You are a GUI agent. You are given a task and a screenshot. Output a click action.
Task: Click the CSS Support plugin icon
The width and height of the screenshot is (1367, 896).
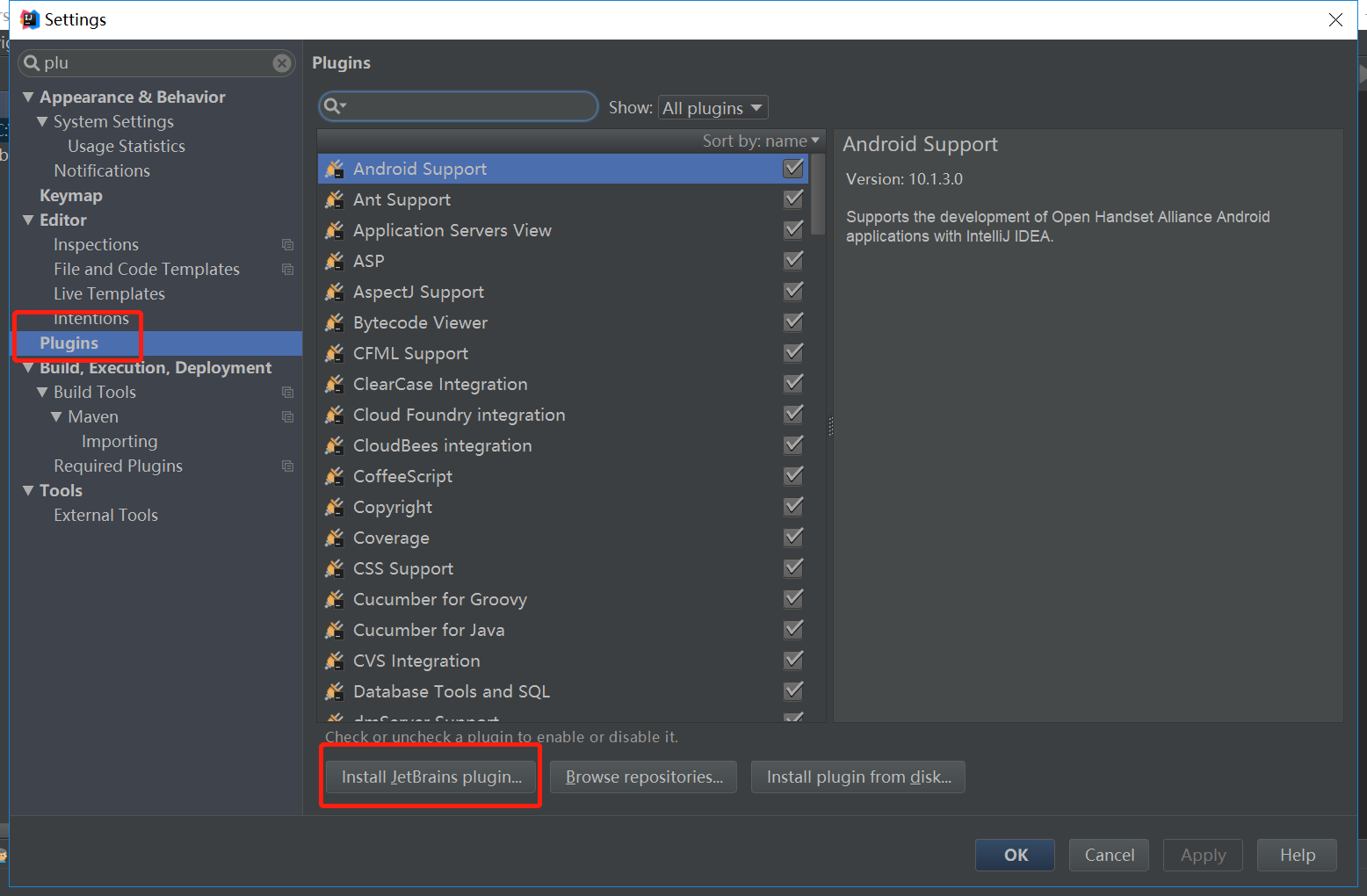pos(334,568)
